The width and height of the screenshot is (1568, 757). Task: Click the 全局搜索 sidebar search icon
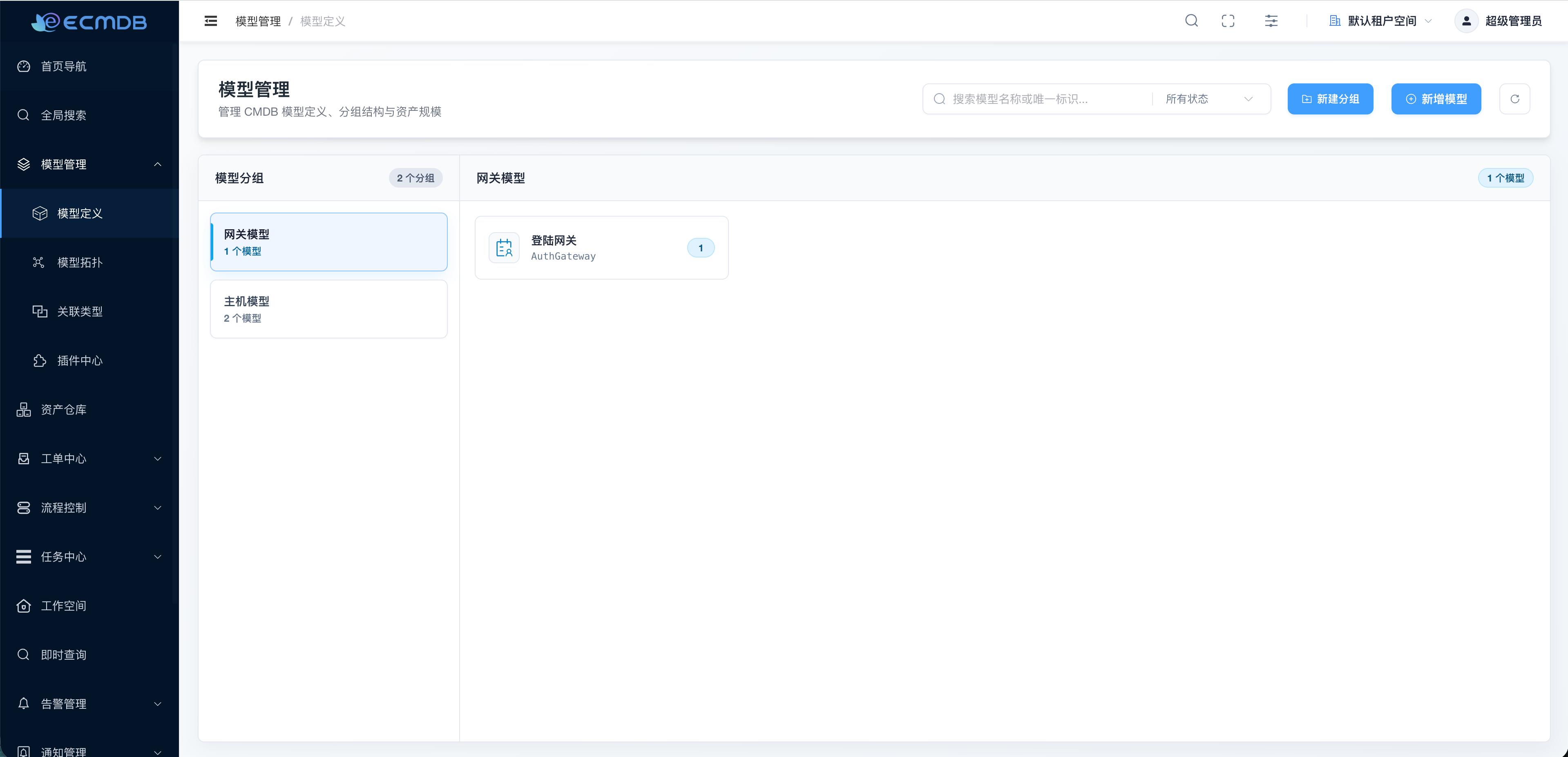[x=24, y=115]
